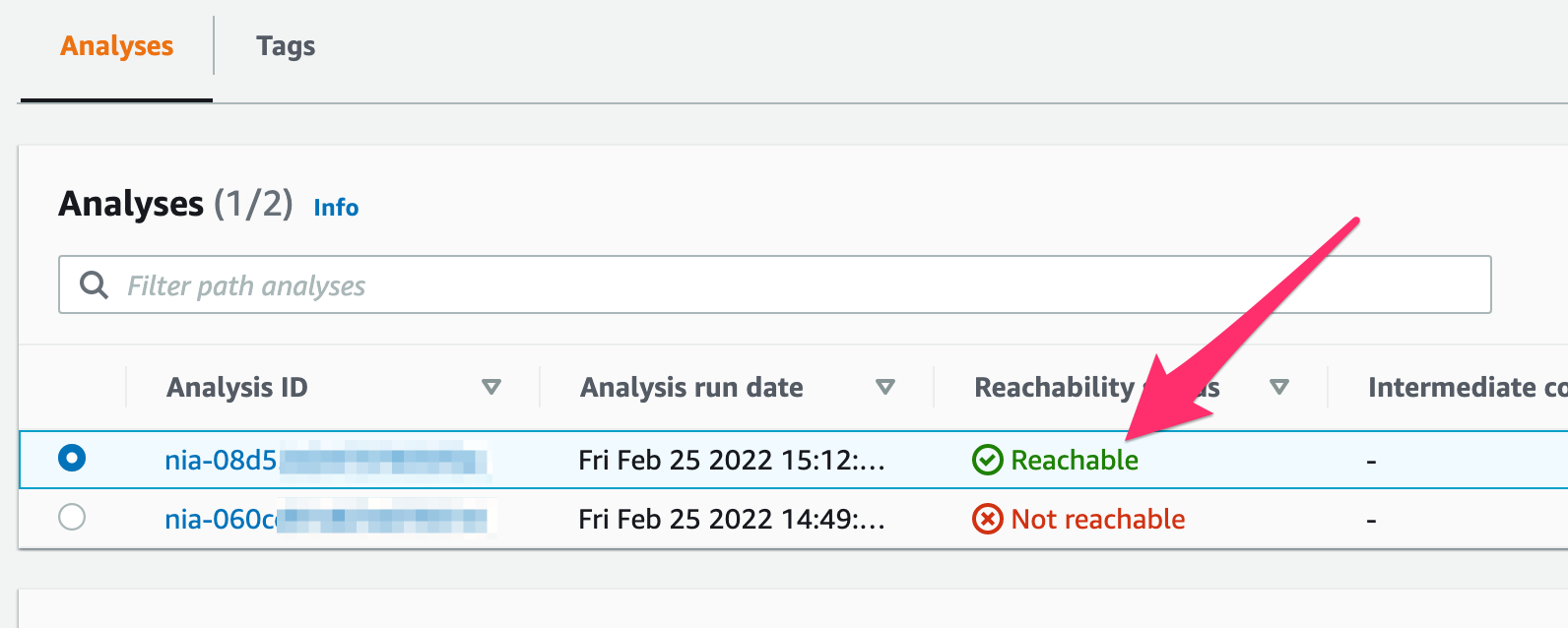This screenshot has width=1568, height=628.
Task: Select the radio button for nia-08d5 analysis
Action: [72, 458]
